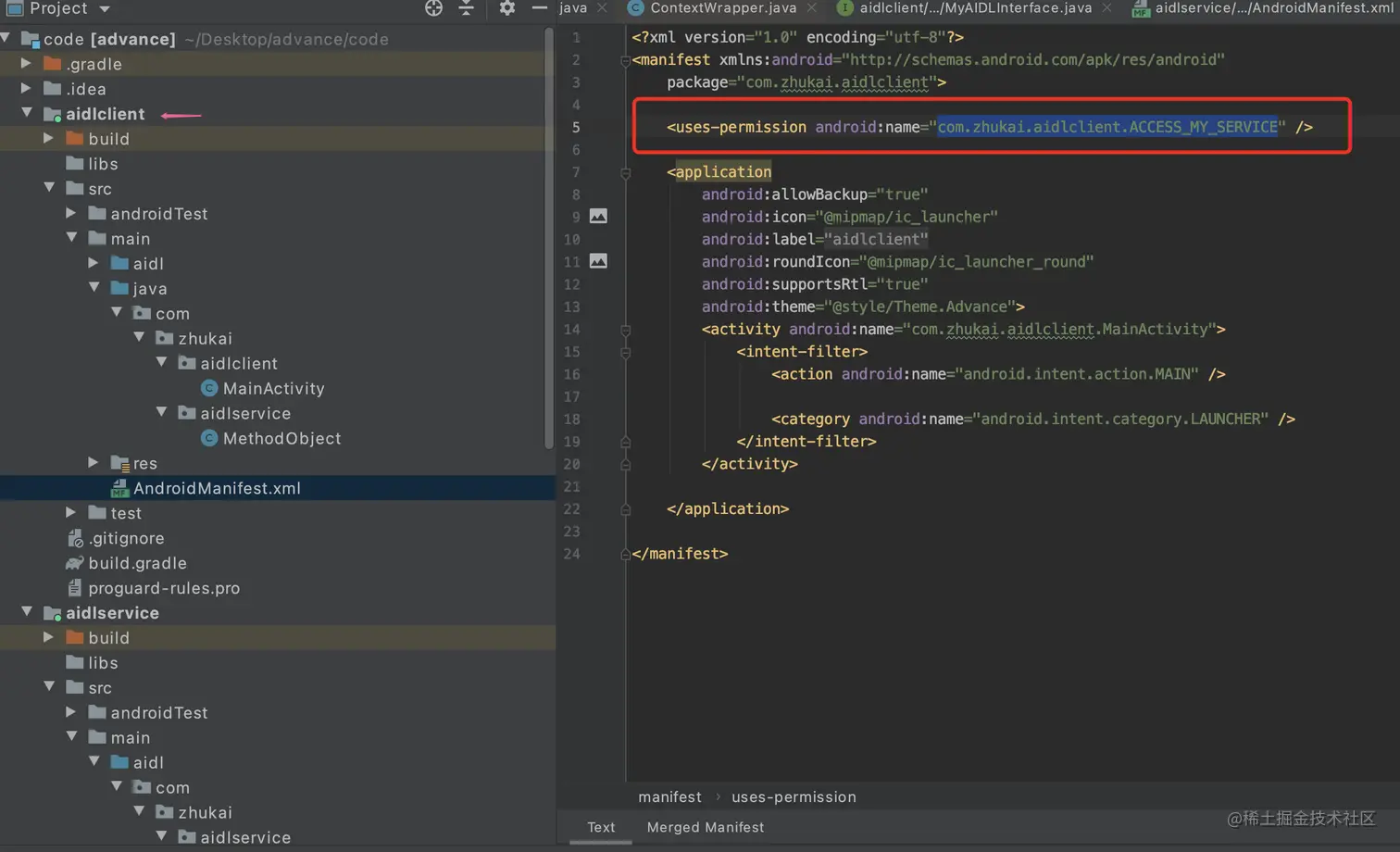
Task: Expand the res folder
Action: click(x=94, y=462)
